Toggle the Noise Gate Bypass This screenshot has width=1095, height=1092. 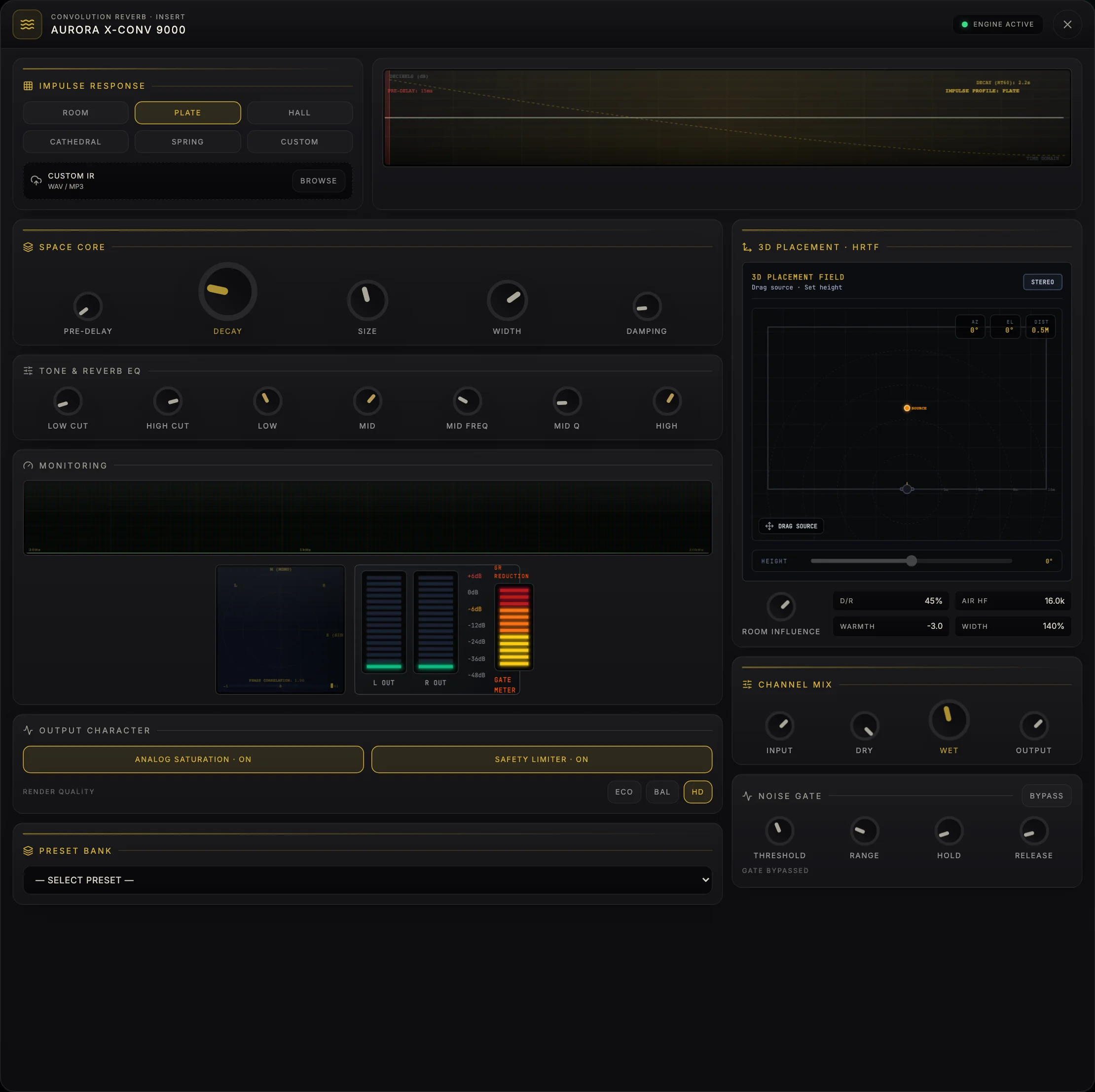[x=1046, y=796]
